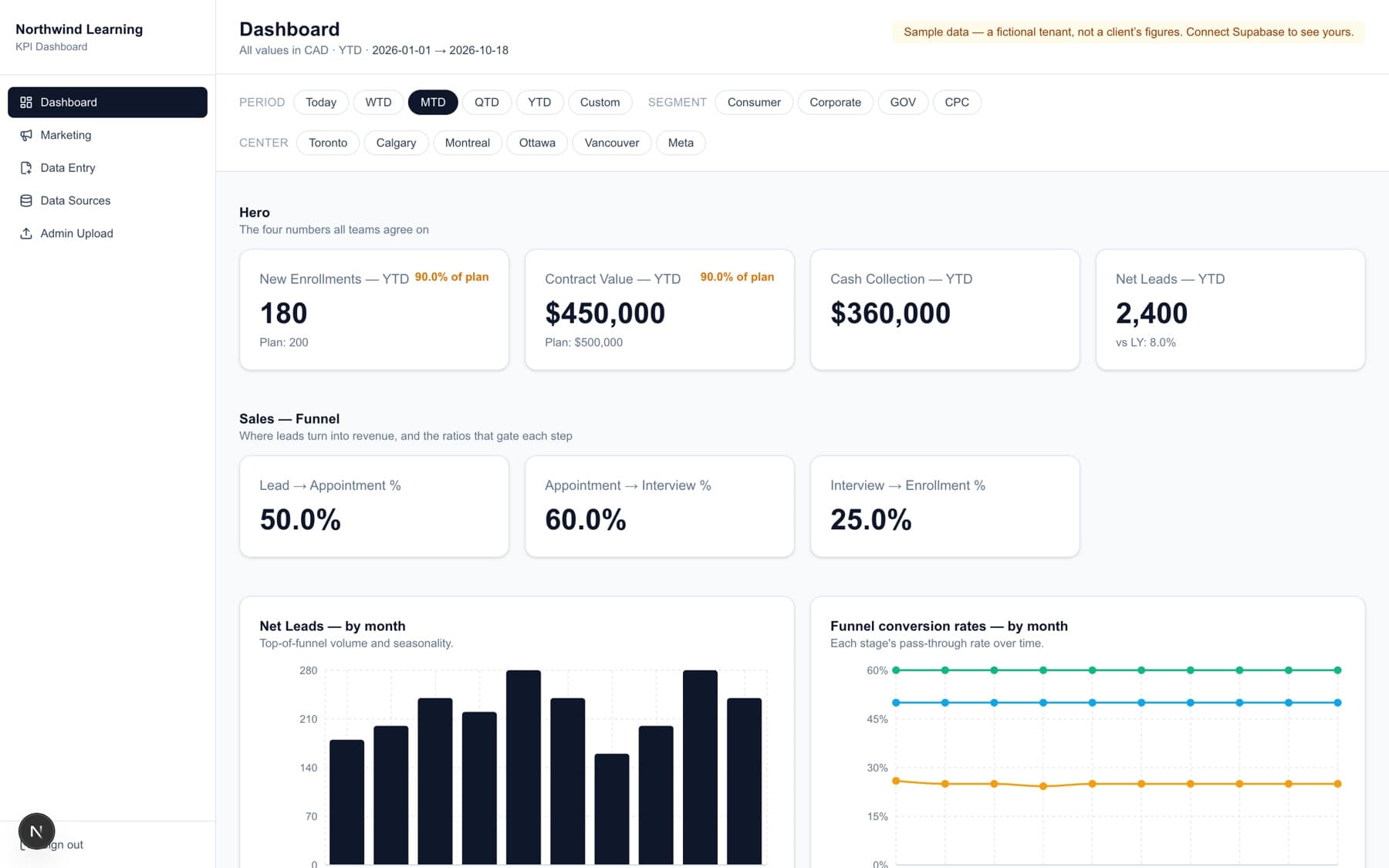The height and width of the screenshot is (868, 1389).
Task: Click the Plan: $500,000 text
Action: [583, 343]
